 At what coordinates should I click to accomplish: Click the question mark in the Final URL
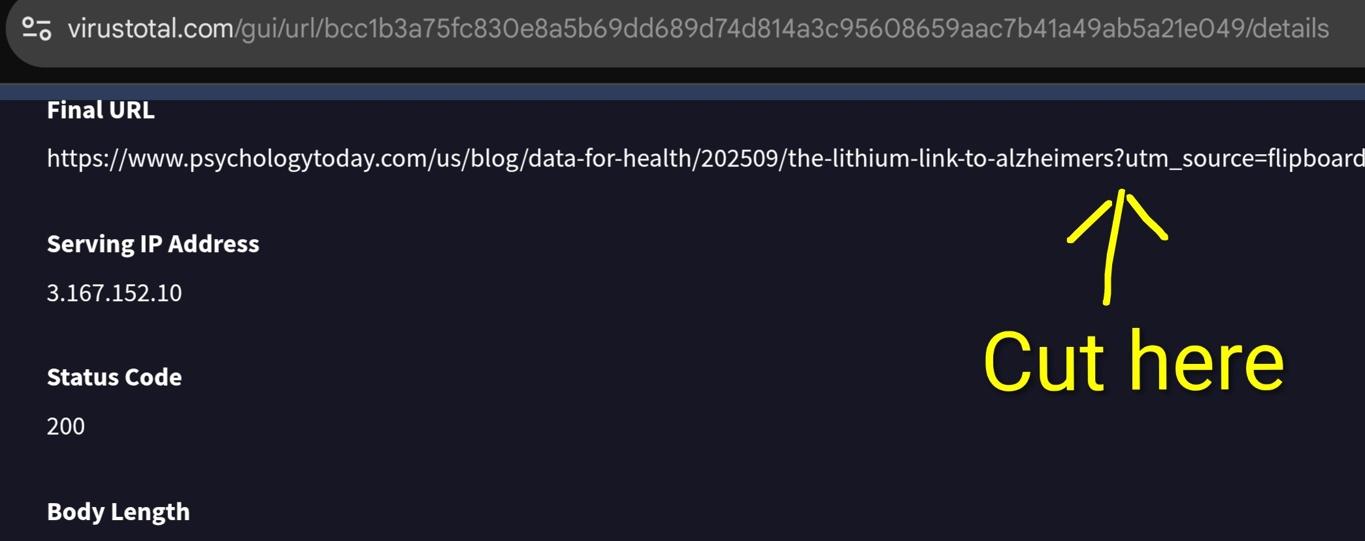[x=1120, y=159]
